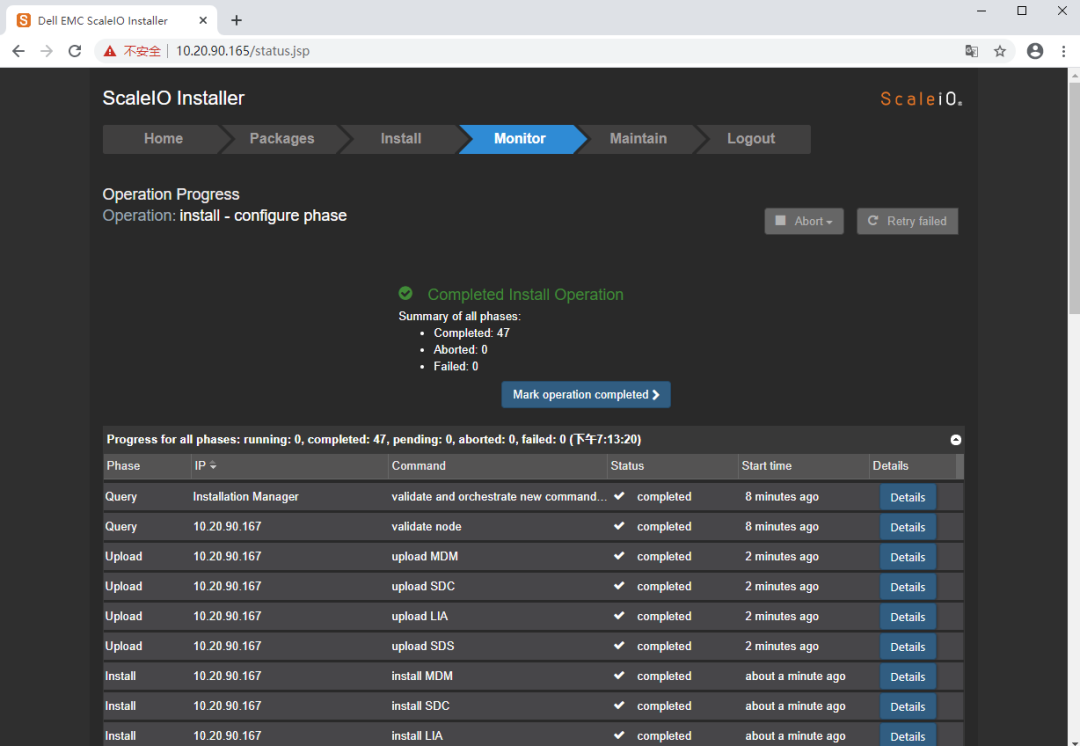Click the not-secure warning icon
This screenshot has width=1080, height=746.
pos(110,51)
